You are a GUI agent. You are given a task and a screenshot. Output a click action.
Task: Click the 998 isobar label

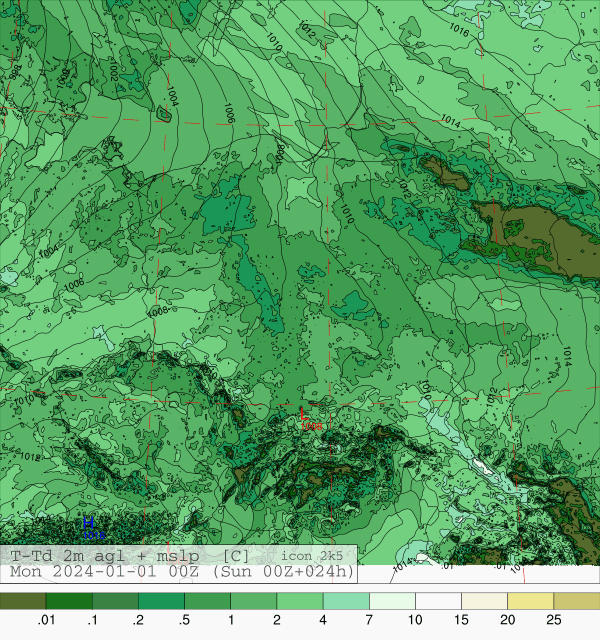[x=15, y=72]
